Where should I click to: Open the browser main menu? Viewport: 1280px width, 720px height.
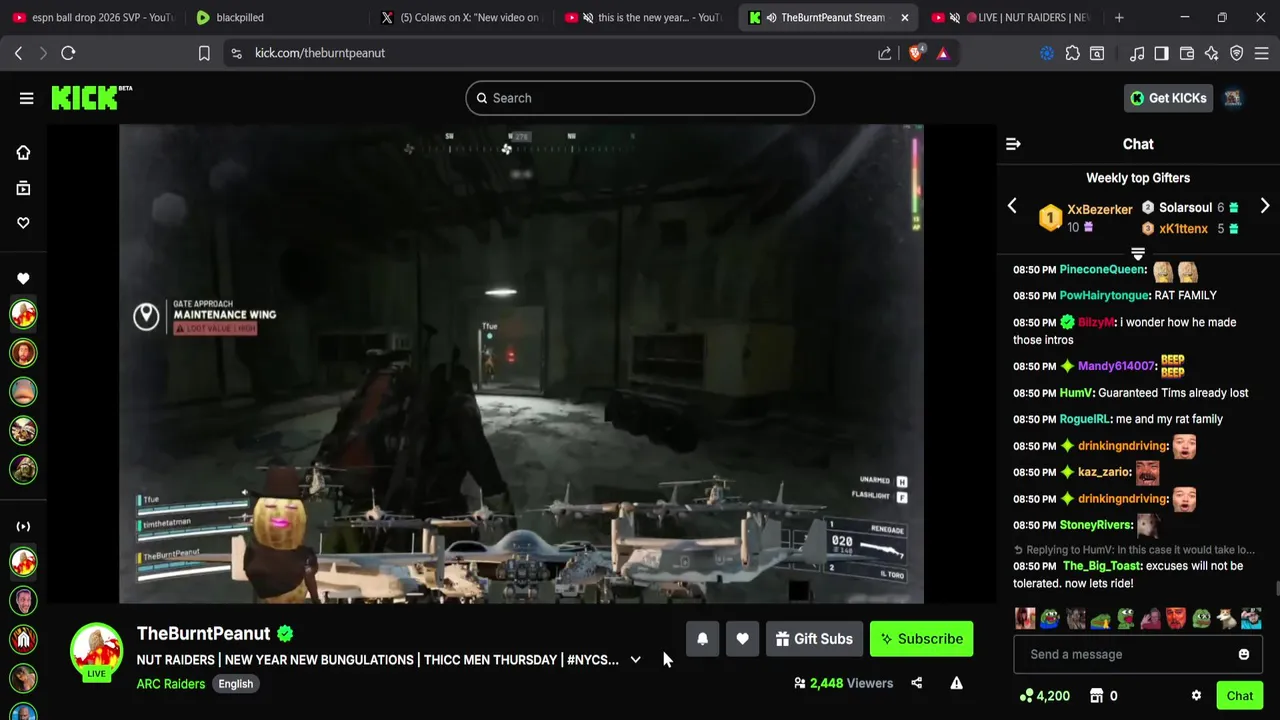click(1261, 53)
